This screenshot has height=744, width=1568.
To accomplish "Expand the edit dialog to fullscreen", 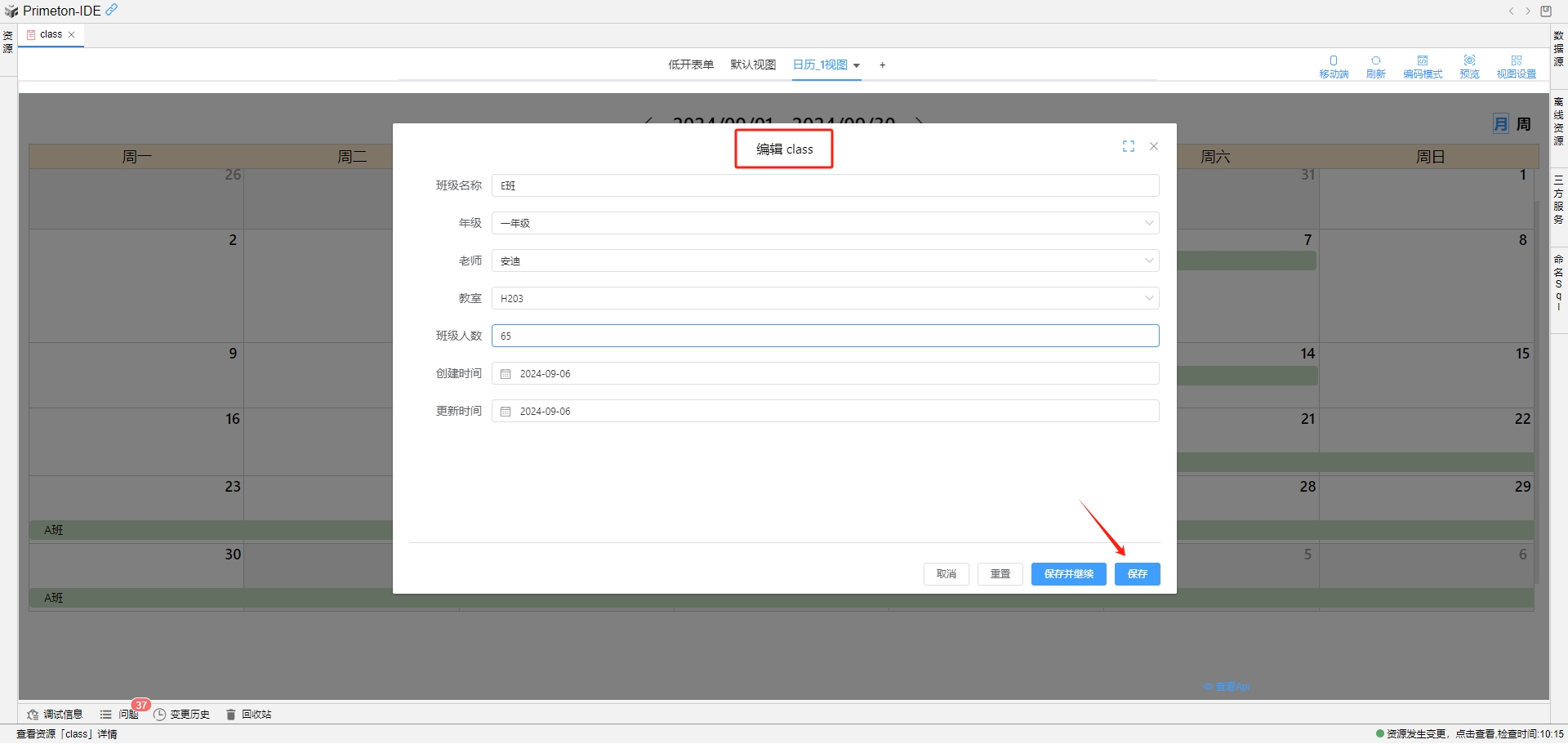I will coord(1129,146).
